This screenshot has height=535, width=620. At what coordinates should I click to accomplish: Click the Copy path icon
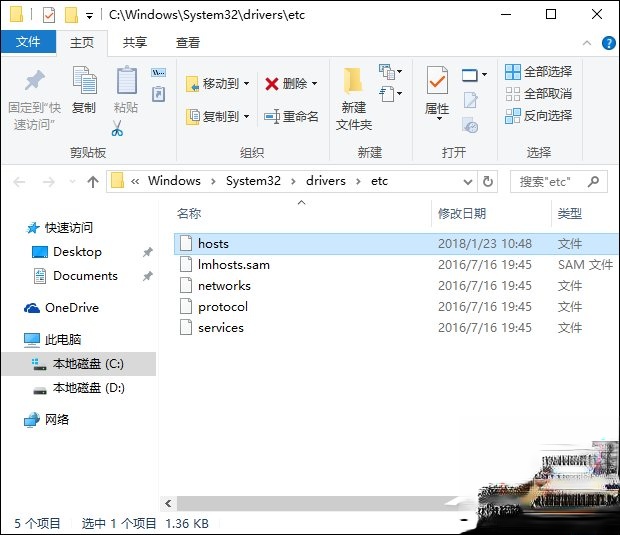click(x=159, y=73)
